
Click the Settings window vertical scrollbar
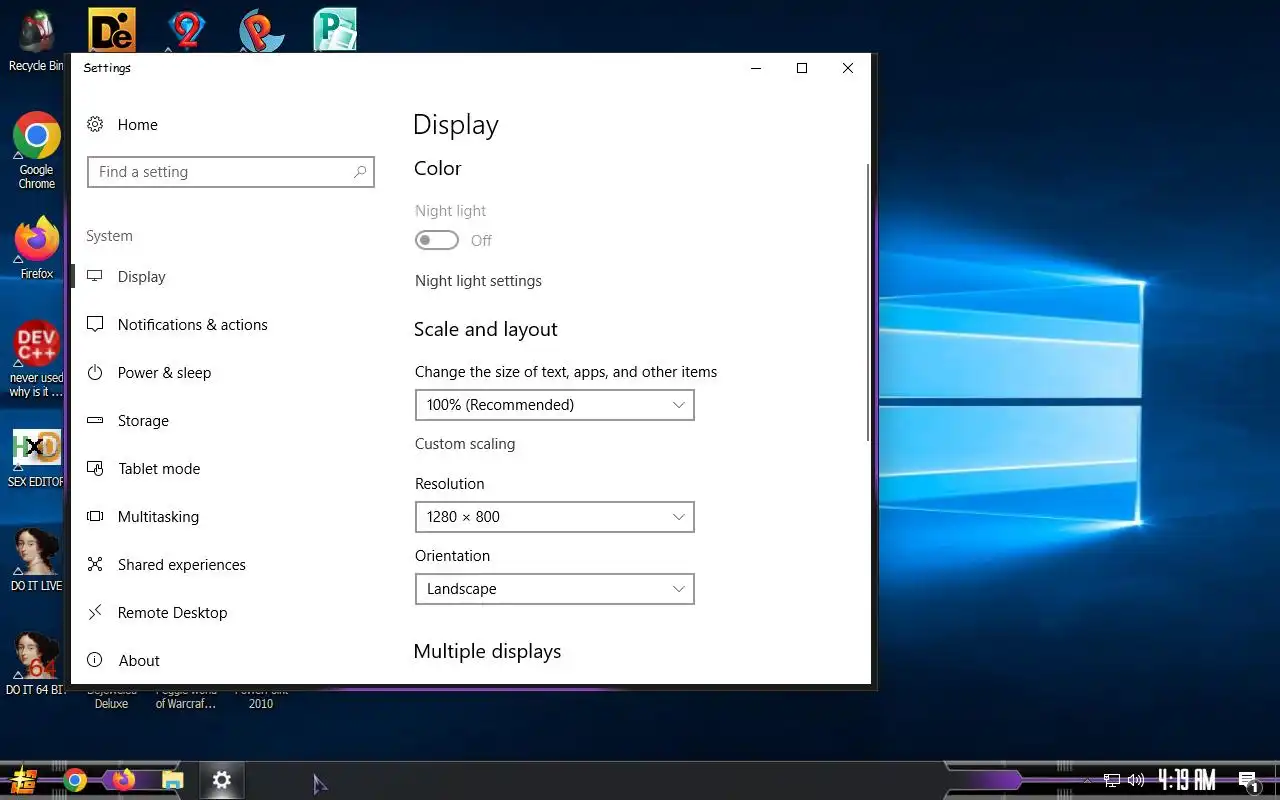click(x=868, y=300)
